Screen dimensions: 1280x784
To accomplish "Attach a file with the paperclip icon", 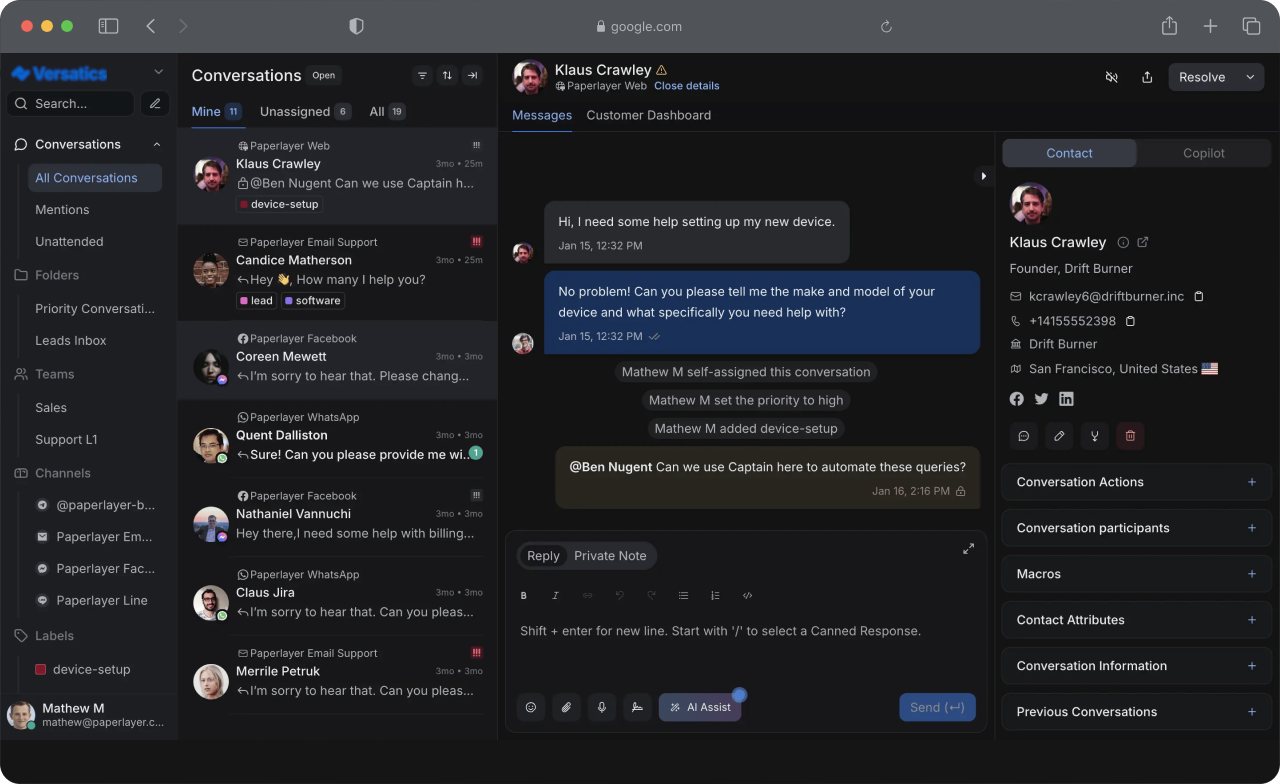I will click(566, 707).
